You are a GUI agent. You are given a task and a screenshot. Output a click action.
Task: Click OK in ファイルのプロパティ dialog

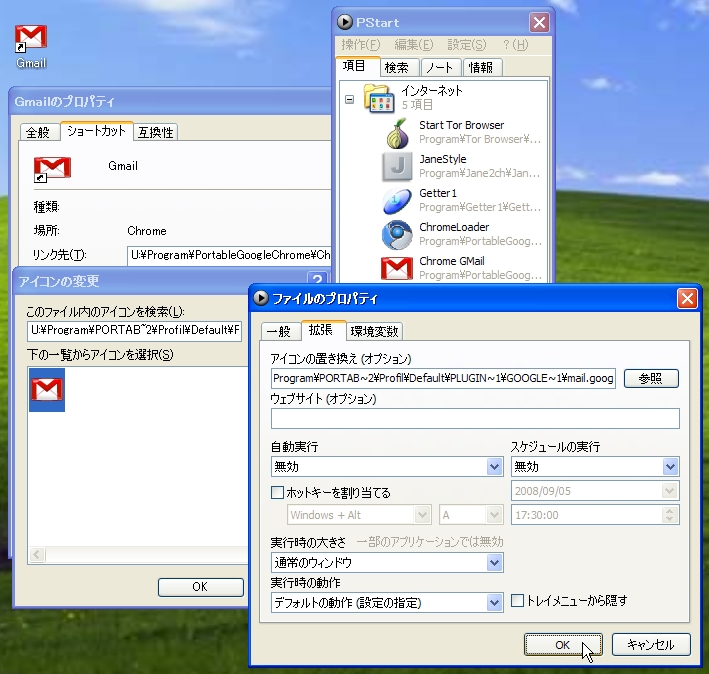563,645
